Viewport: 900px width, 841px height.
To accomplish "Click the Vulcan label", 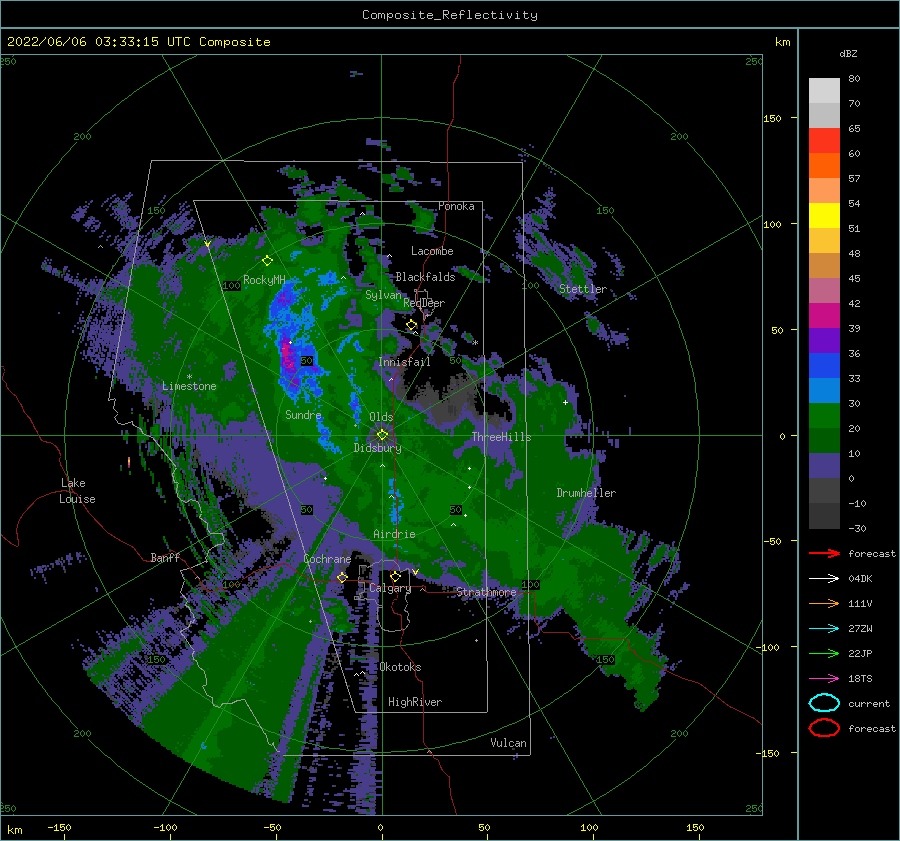I will click(508, 743).
